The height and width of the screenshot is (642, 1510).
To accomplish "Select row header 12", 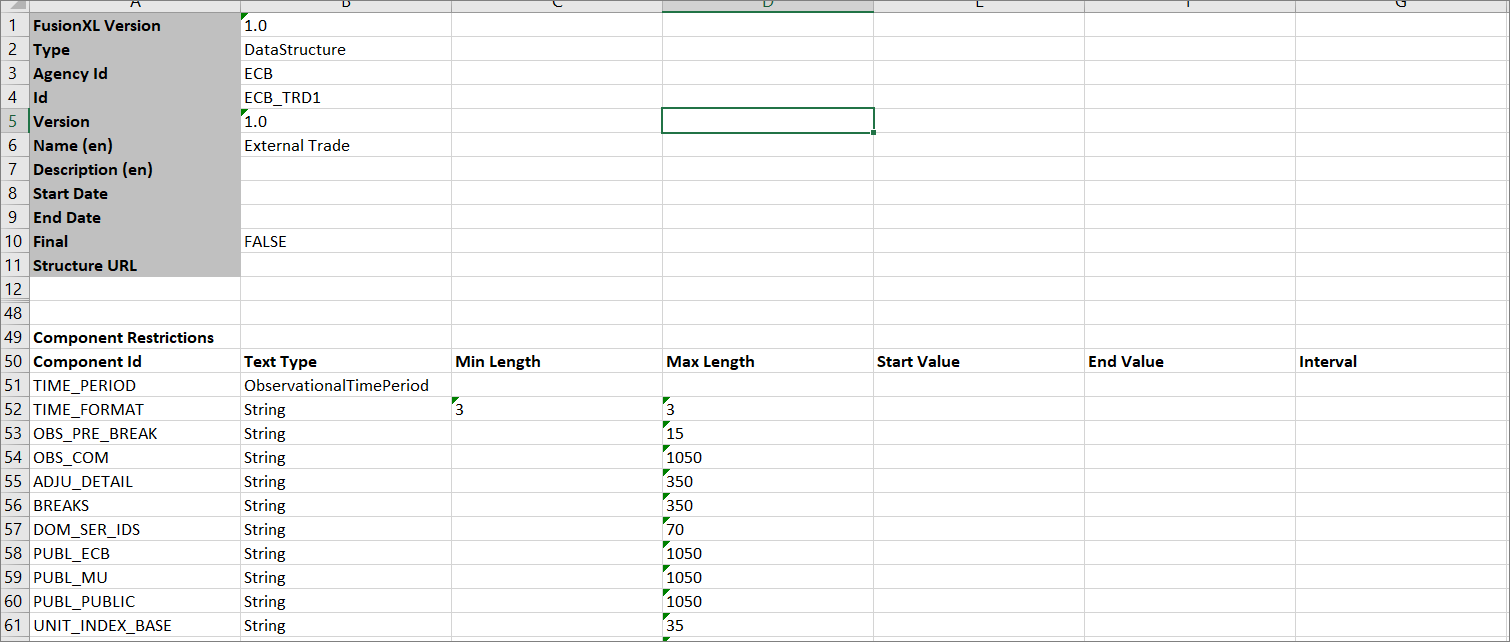I will click(14, 289).
